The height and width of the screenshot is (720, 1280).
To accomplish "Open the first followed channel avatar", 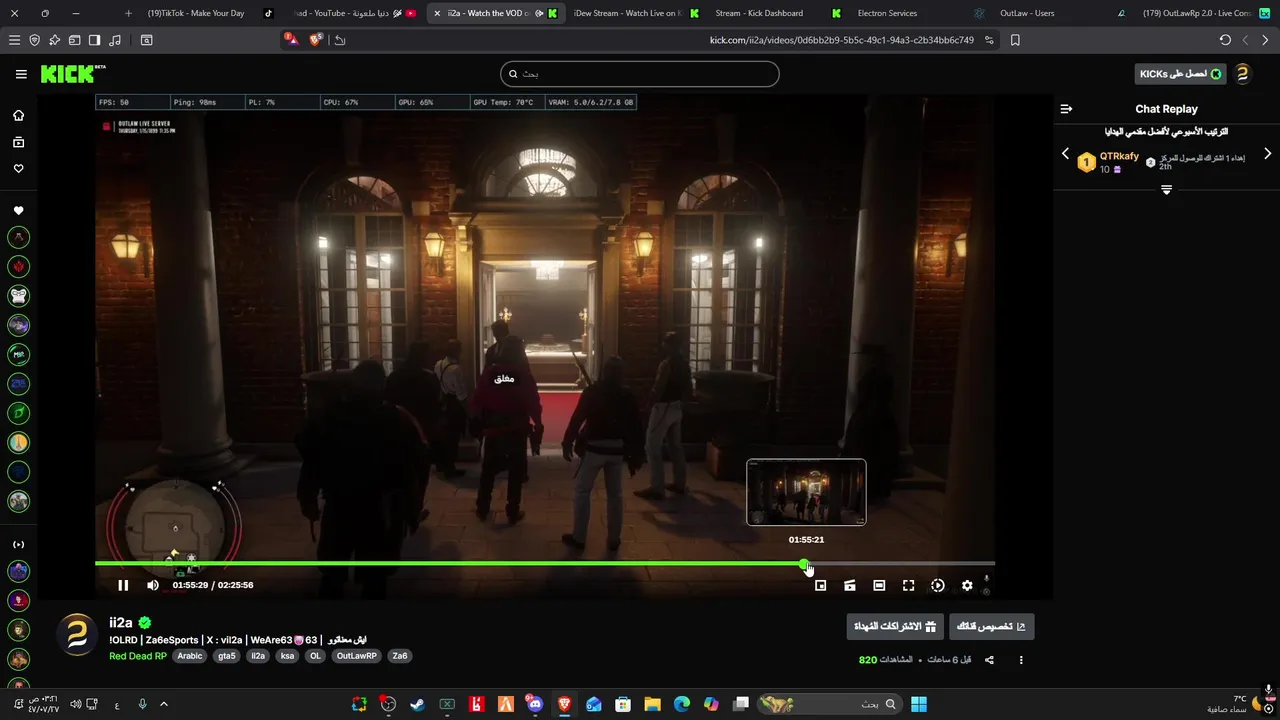I will click(x=18, y=238).
